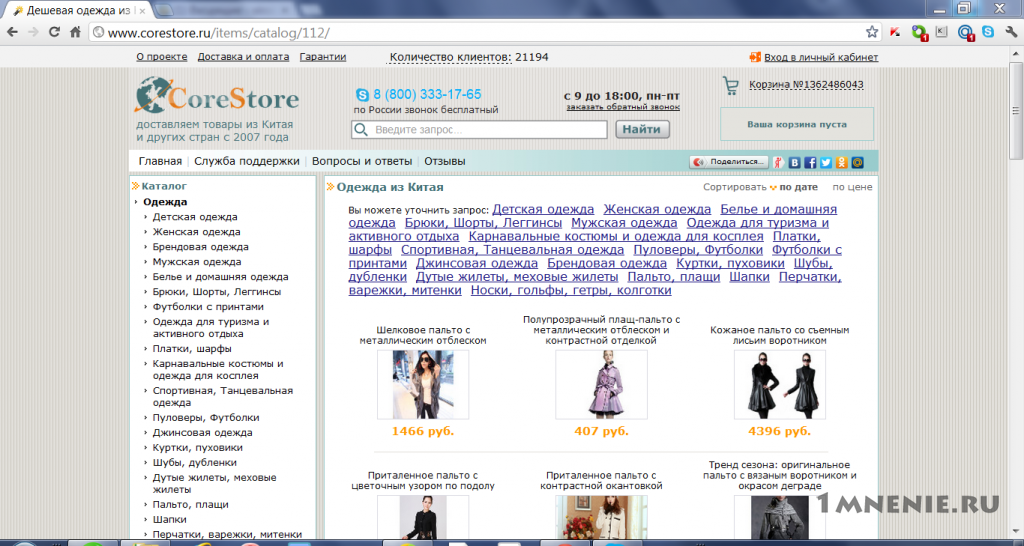Click Количество клиентов text
The image size is (1024, 546).
point(451,57)
